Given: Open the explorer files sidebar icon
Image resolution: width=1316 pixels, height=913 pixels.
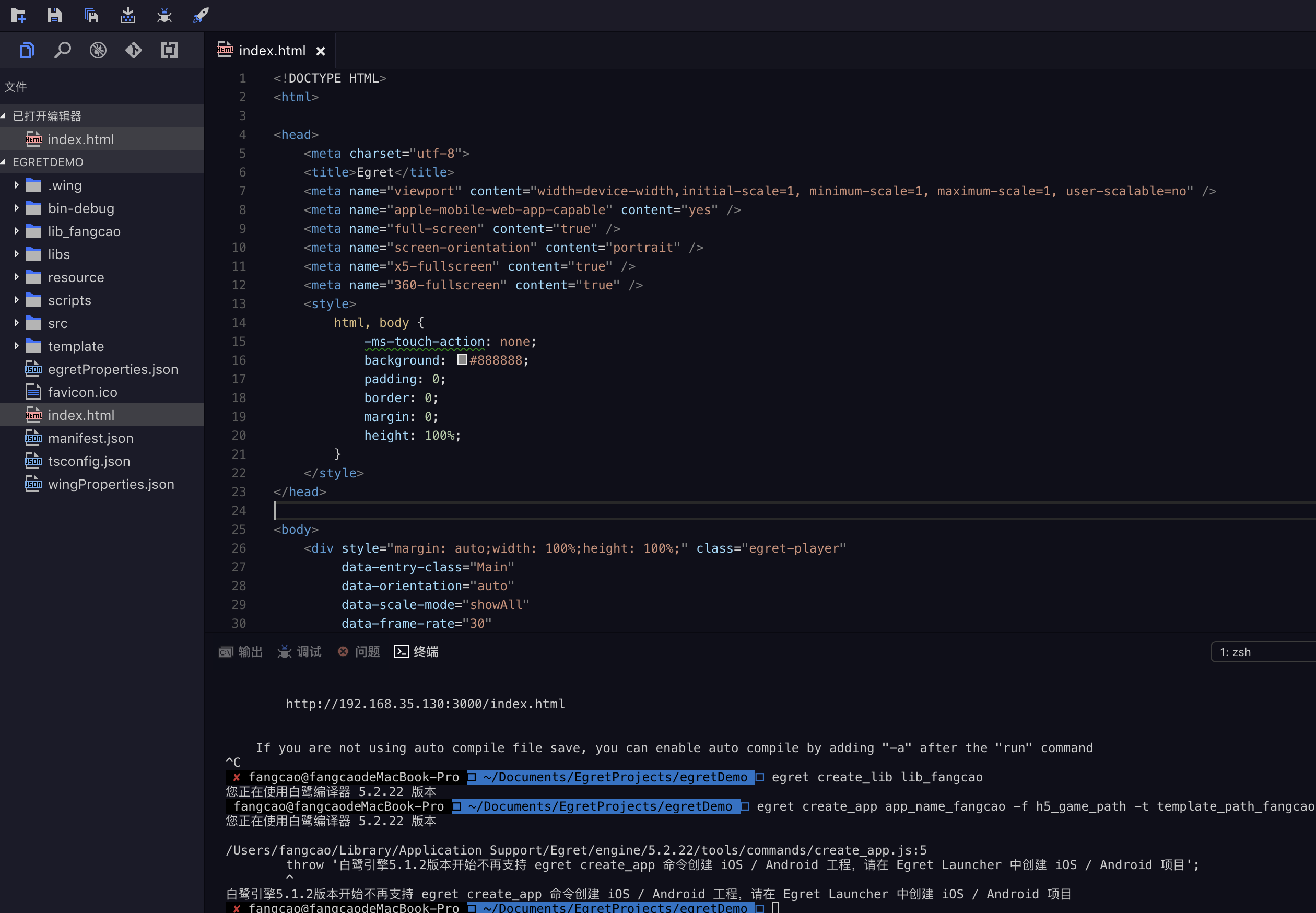Looking at the screenshot, I should pos(27,50).
